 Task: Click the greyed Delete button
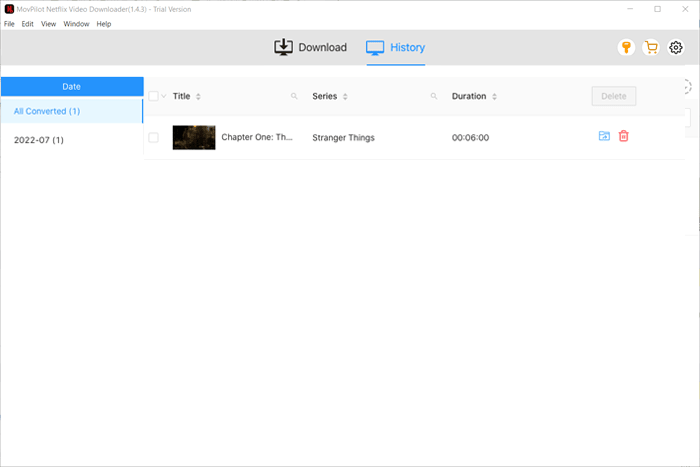(614, 96)
